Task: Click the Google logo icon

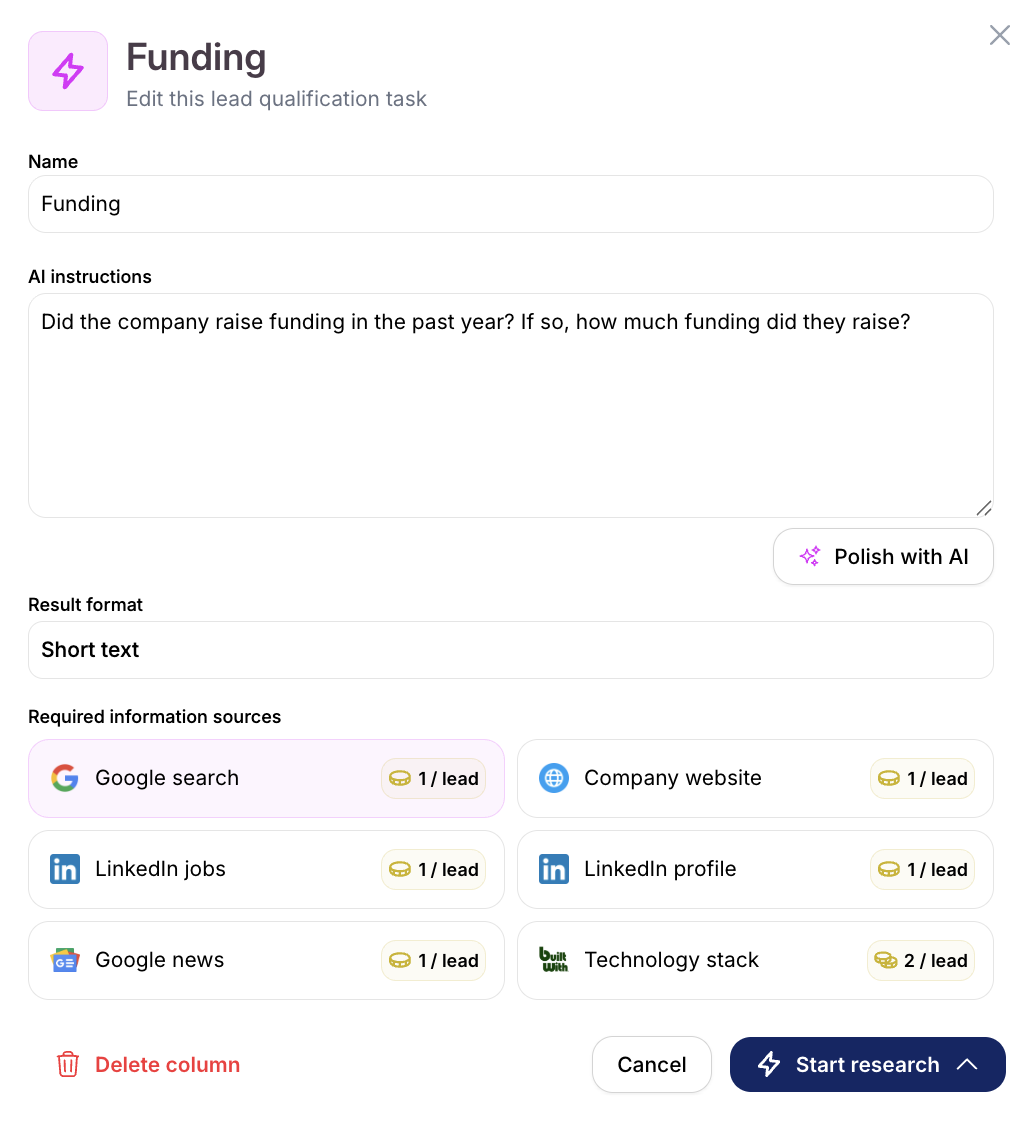Action: (x=65, y=778)
